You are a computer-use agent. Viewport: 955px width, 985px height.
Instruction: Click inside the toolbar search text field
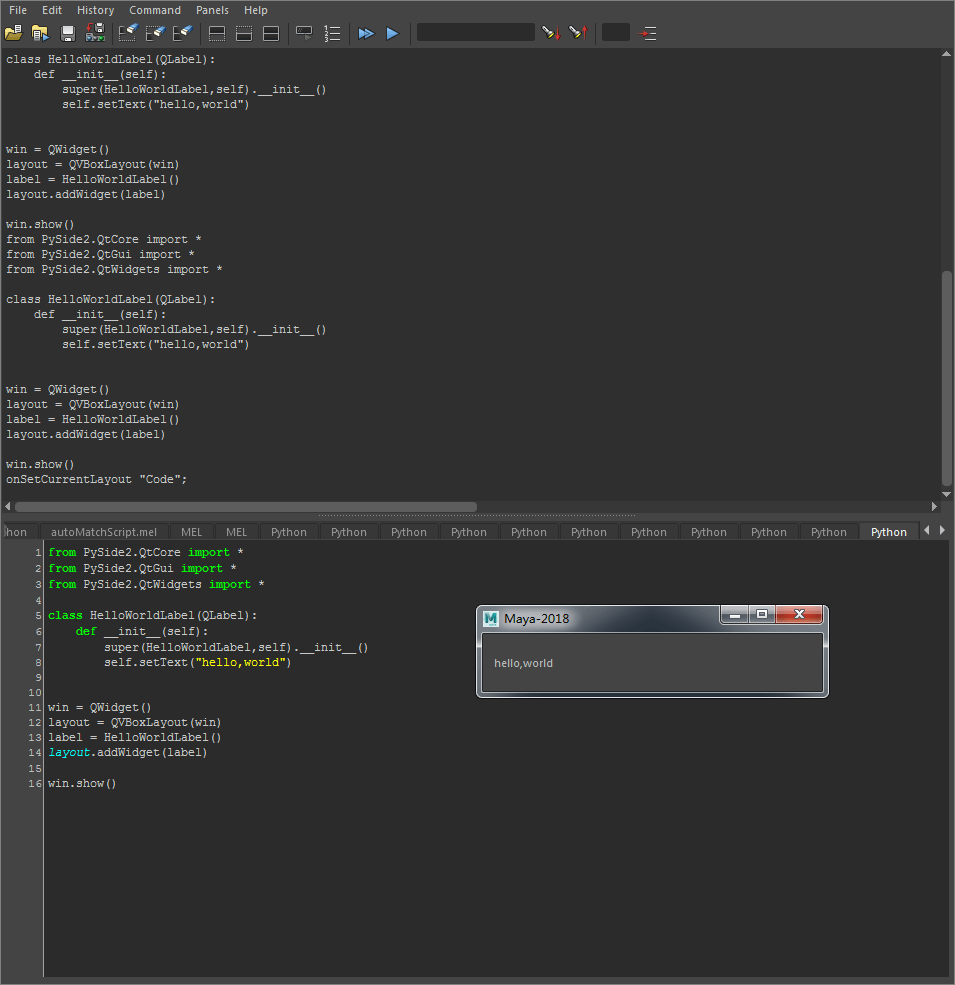click(x=475, y=33)
